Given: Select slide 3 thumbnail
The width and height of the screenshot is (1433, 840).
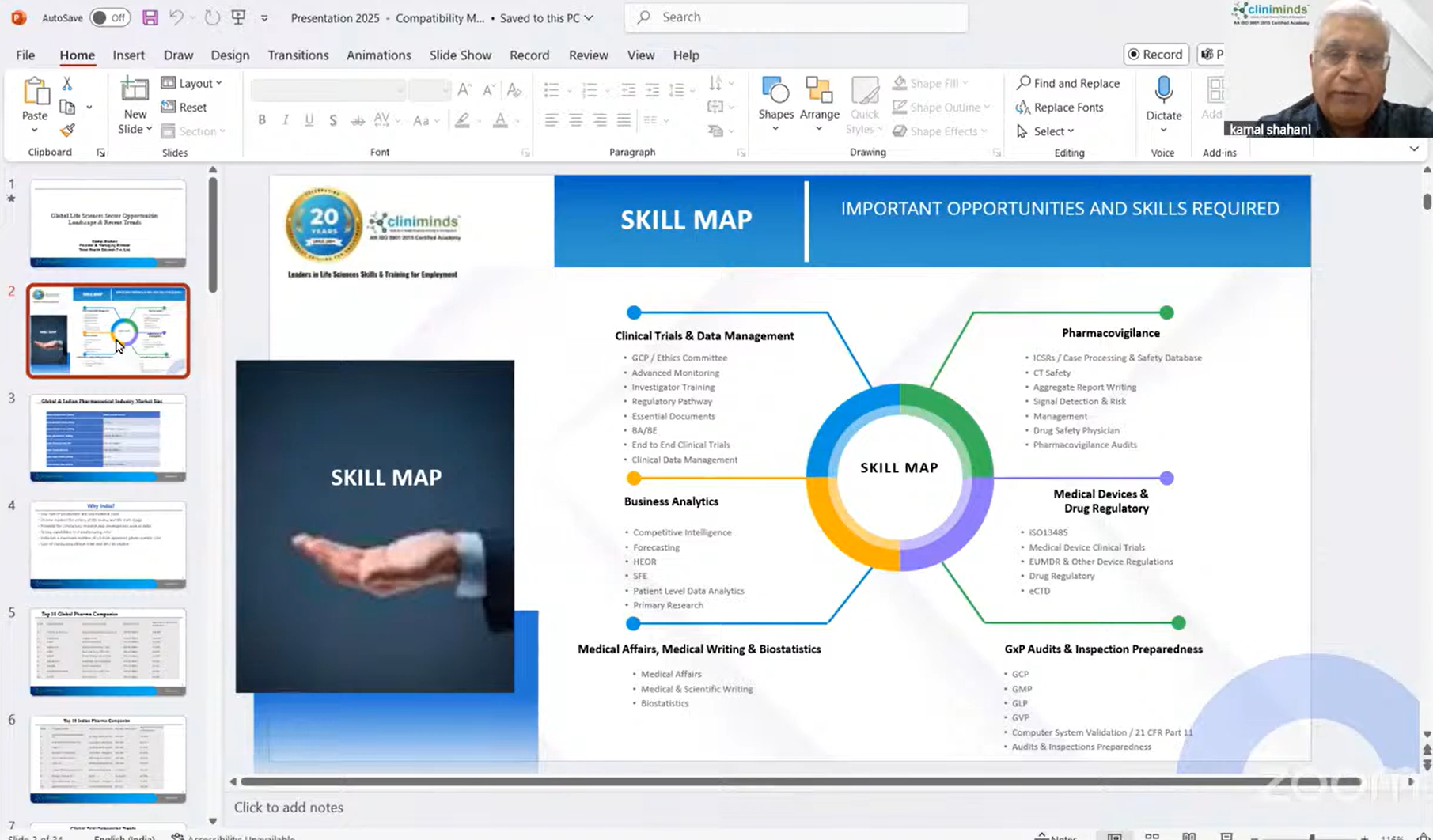Looking at the screenshot, I should pos(108,438).
